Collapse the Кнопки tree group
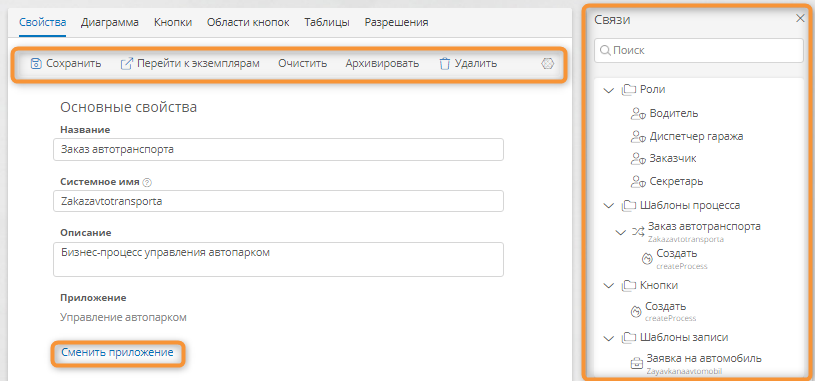 click(608, 286)
